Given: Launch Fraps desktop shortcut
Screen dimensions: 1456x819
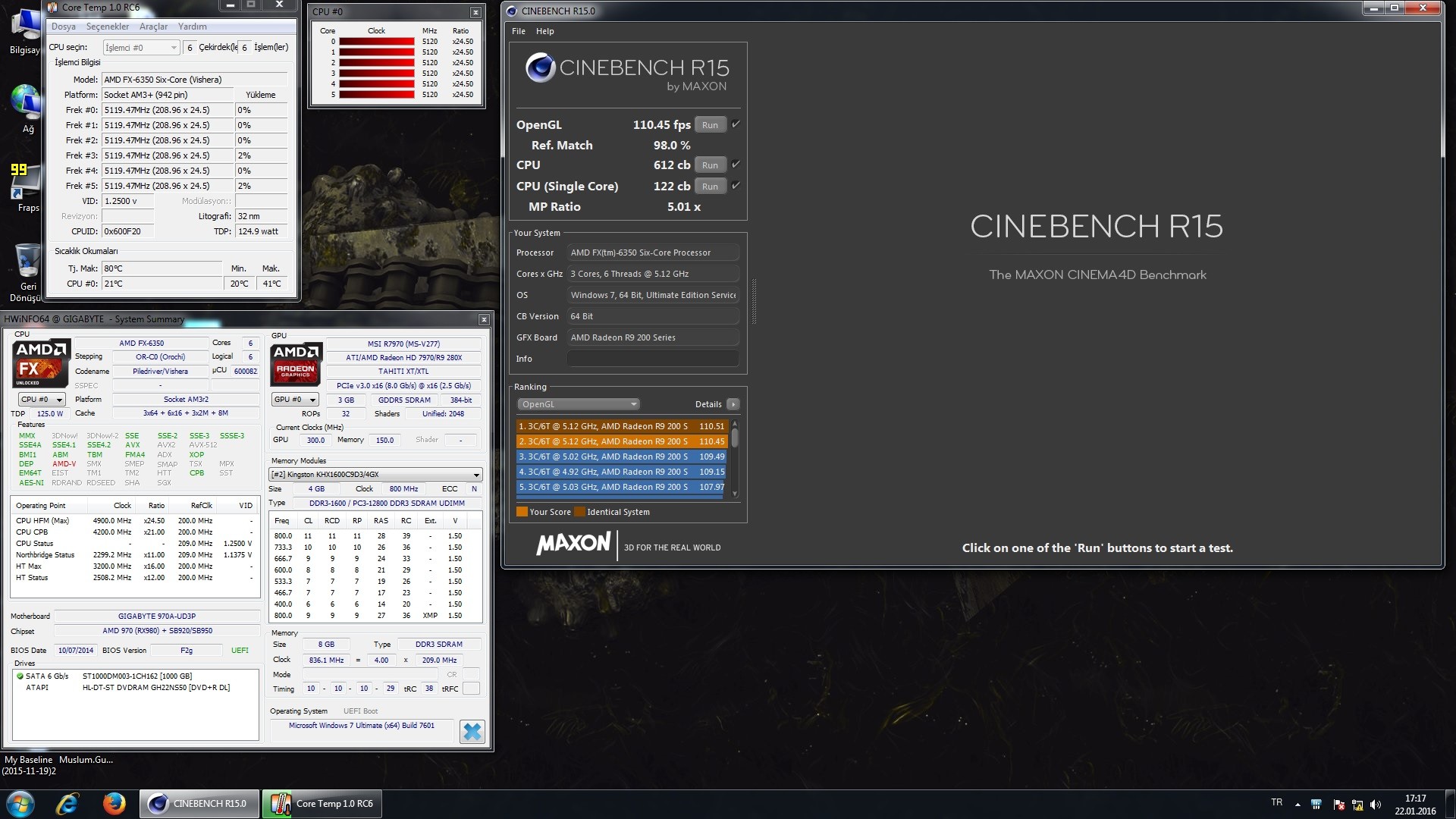Looking at the screenshot, I should point(27,187).
